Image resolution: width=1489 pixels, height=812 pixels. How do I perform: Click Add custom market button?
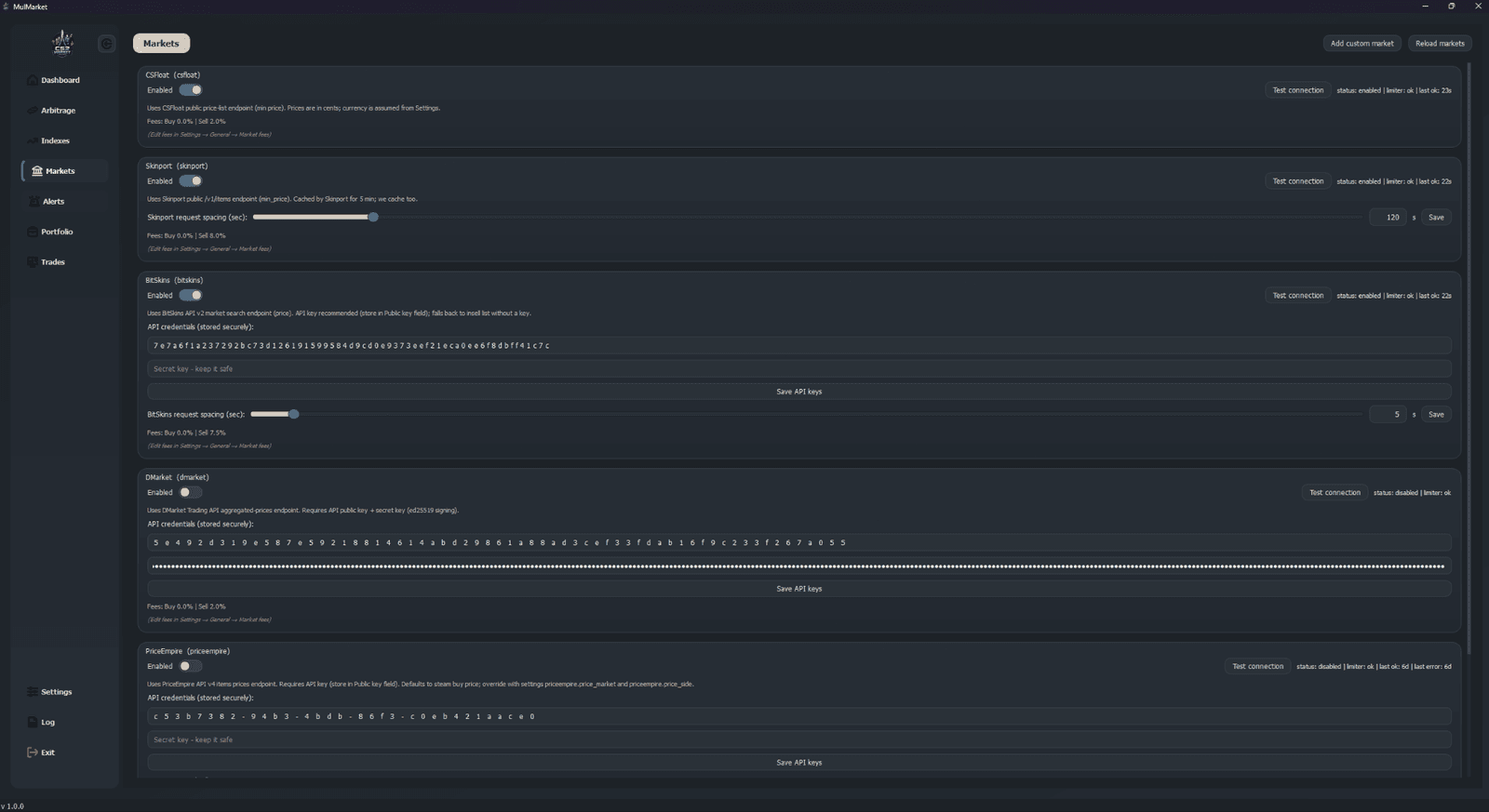pos(1362,44)
